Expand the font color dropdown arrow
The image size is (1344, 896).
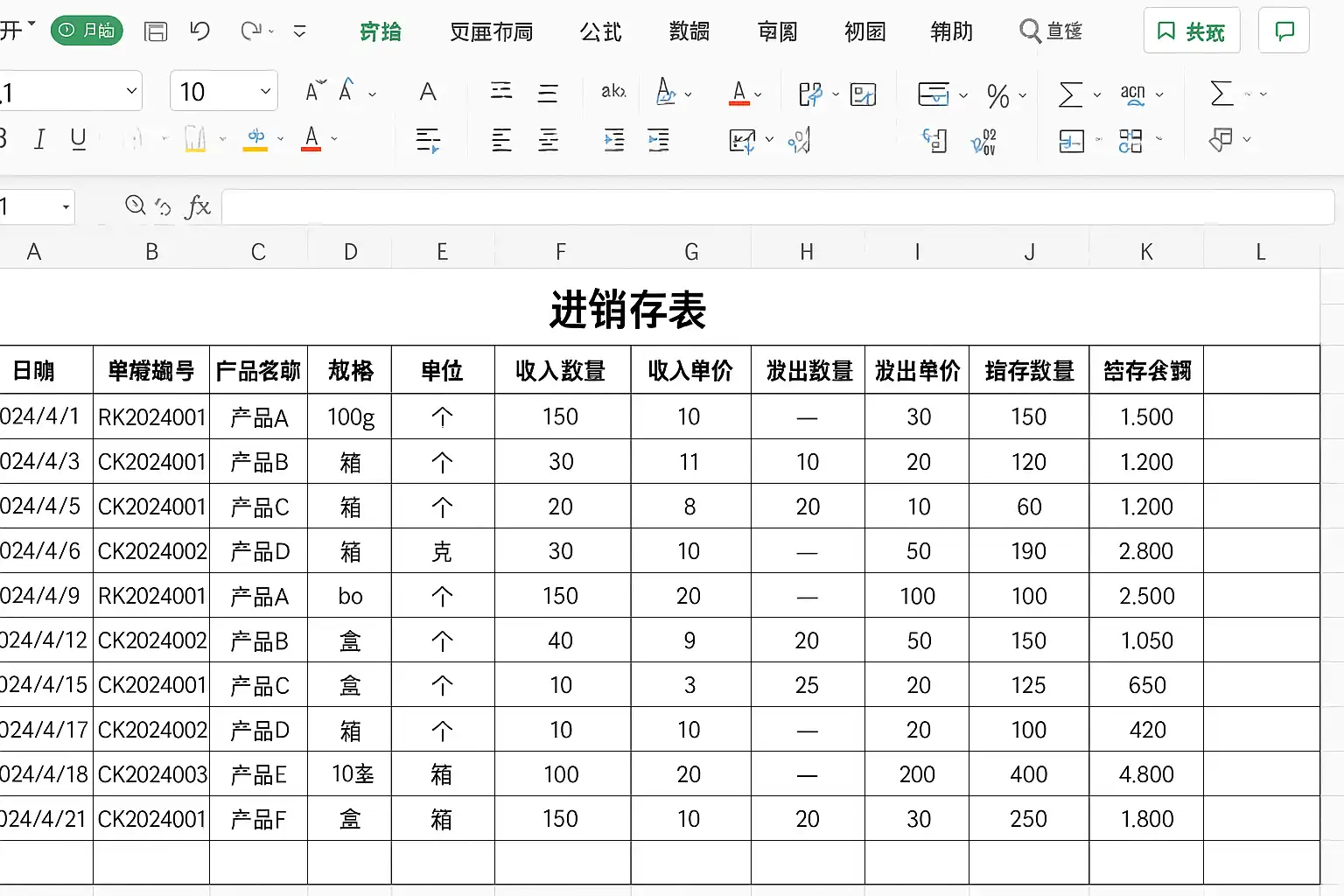coord(332,140)
